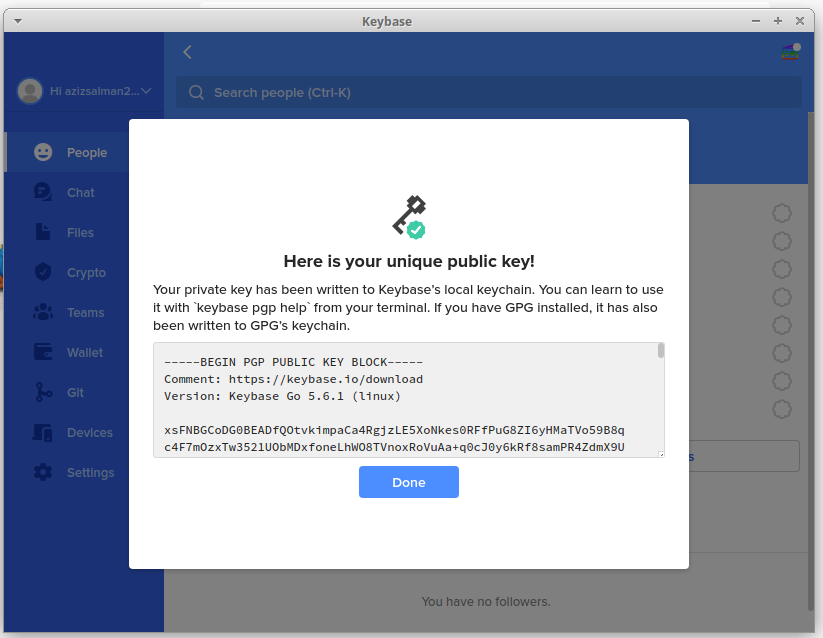
Task: Switch to the Teams tab label
Action: pyautogui.click(x=85, y=312)
